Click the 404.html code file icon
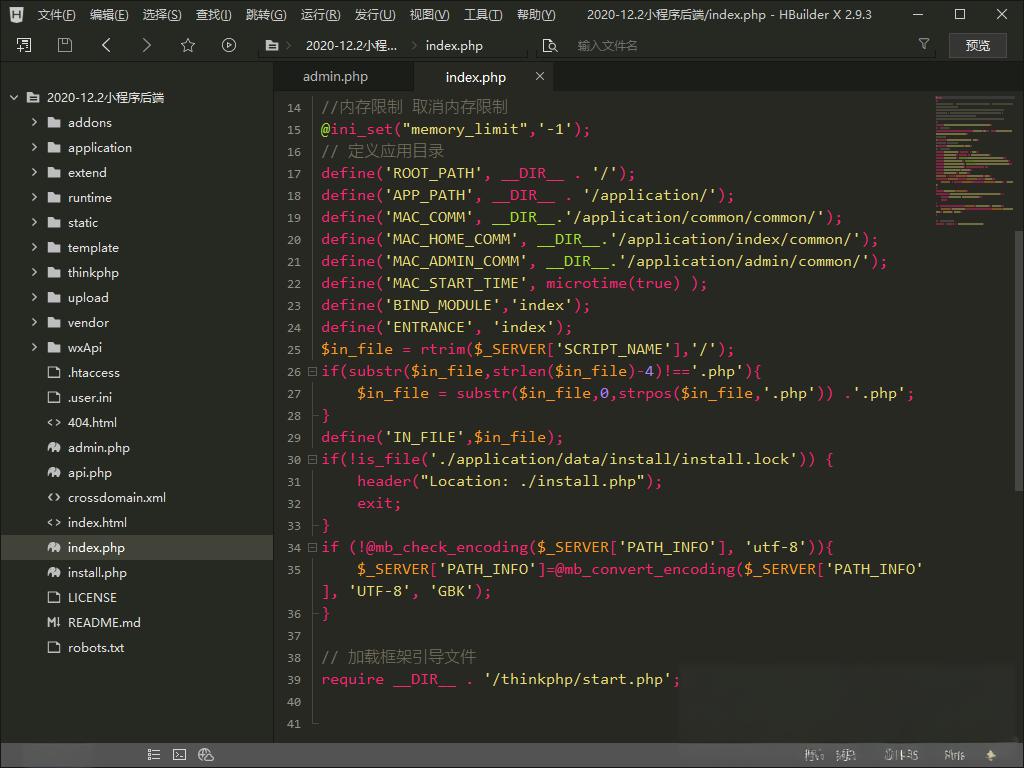Image resolution: width=1024 pixels, height=768 pixels. coord(54,423)
